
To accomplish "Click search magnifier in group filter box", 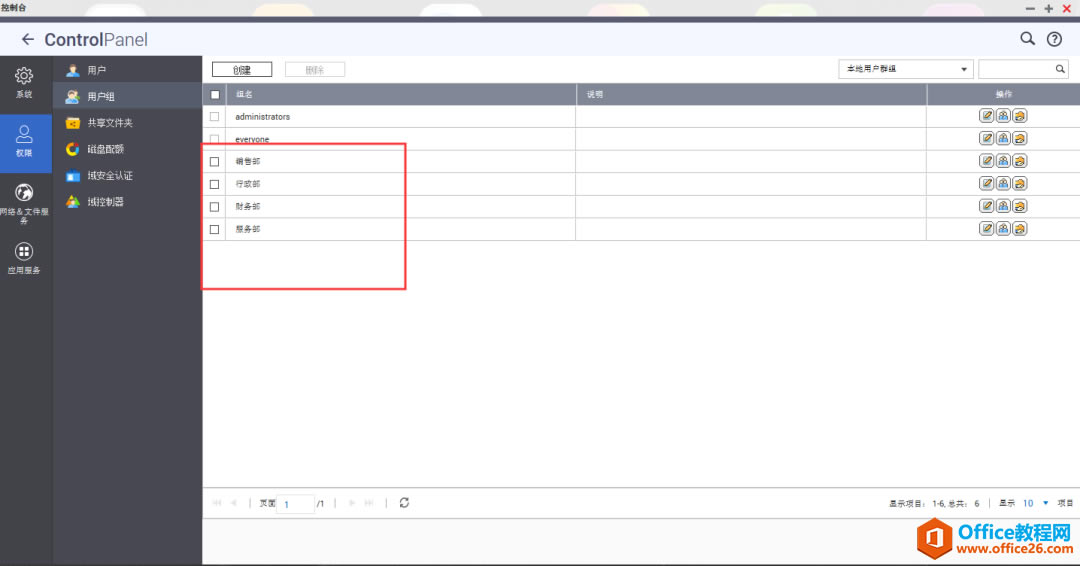I will click(x=1060, y=69).
